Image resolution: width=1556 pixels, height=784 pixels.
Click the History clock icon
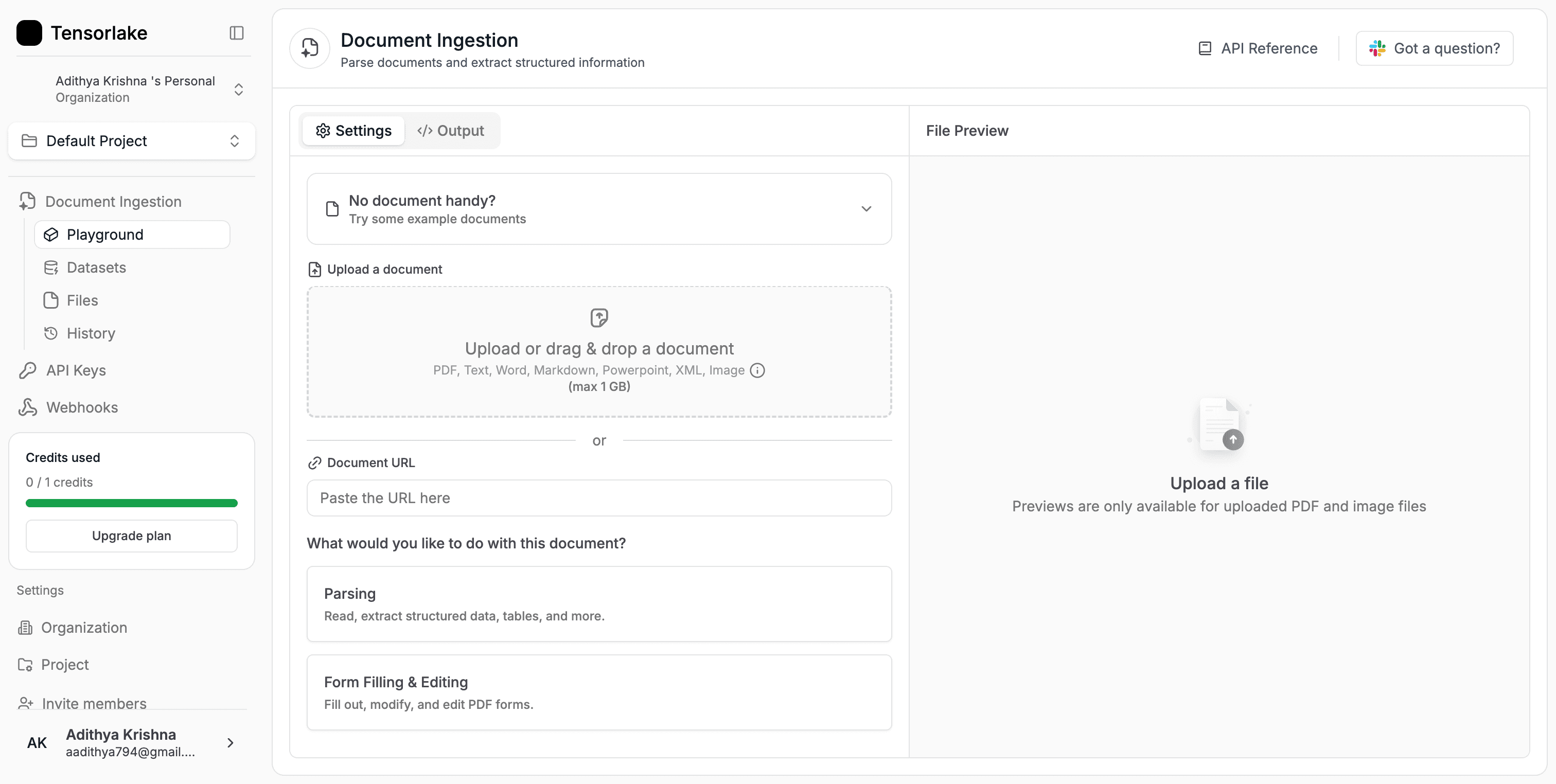coord(51,333)
